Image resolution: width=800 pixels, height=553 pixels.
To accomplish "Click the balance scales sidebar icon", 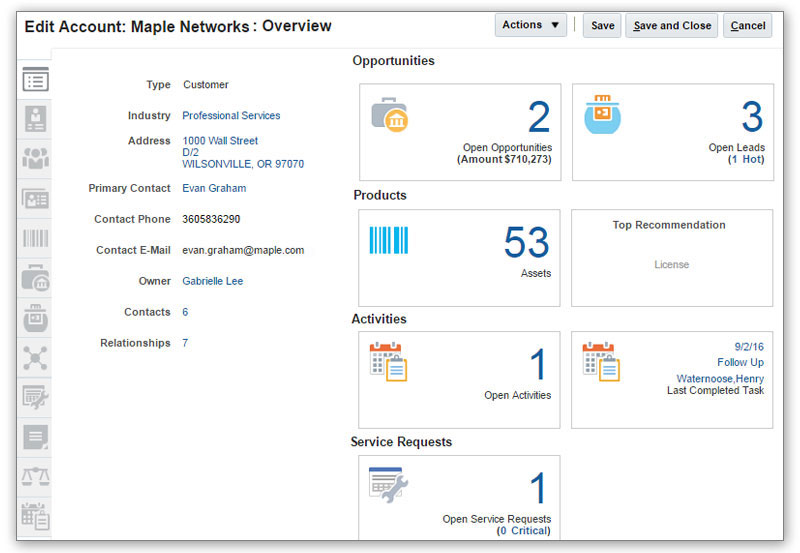I will point(35,476).
